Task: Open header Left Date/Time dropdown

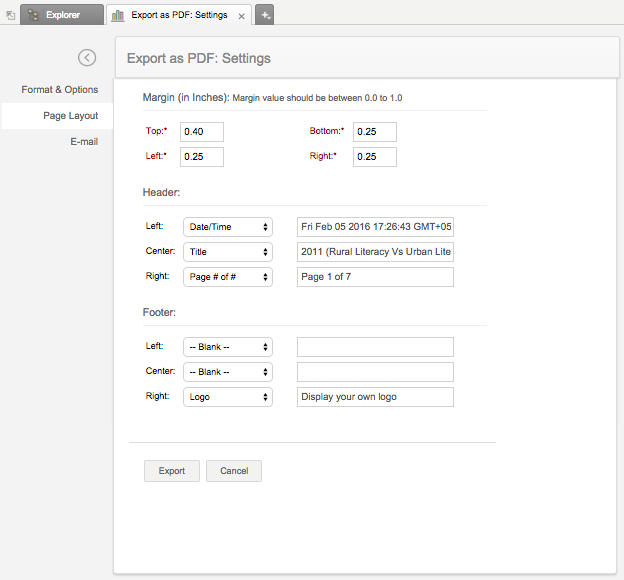Action: coord(228,227)
